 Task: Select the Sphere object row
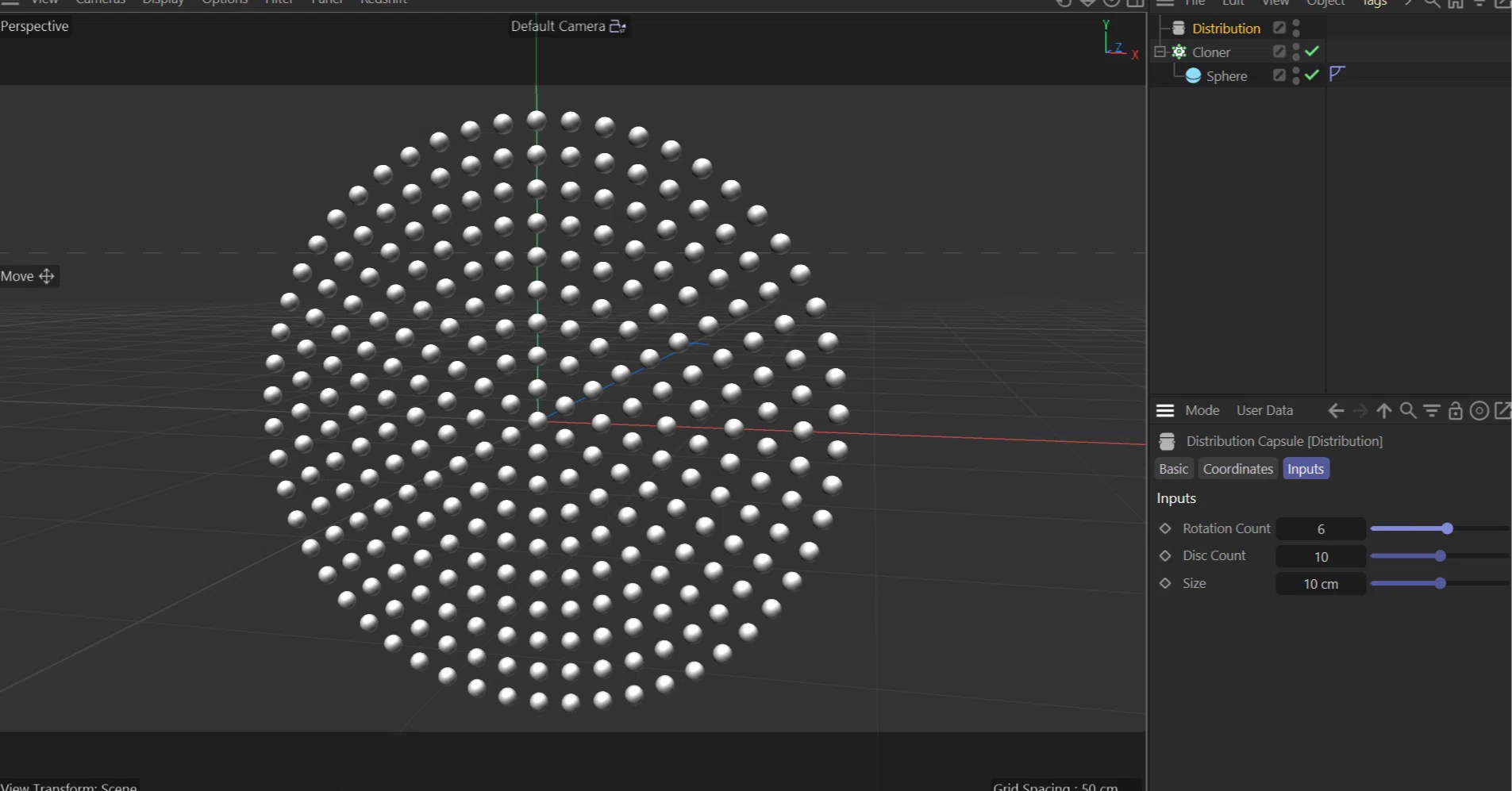pos(1227,75)
